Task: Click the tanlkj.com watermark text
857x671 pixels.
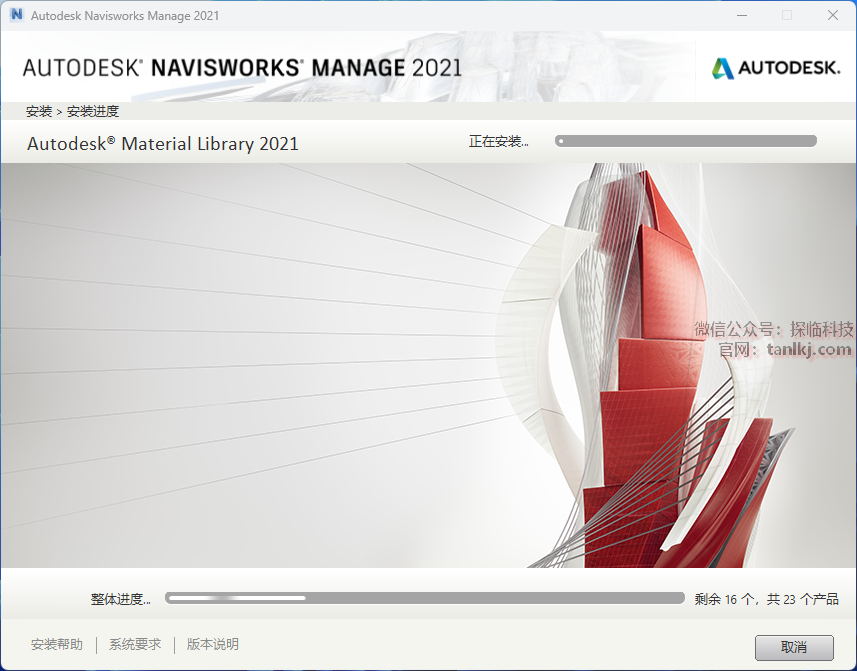Action: pyautogui.click(x=808, y=349)
